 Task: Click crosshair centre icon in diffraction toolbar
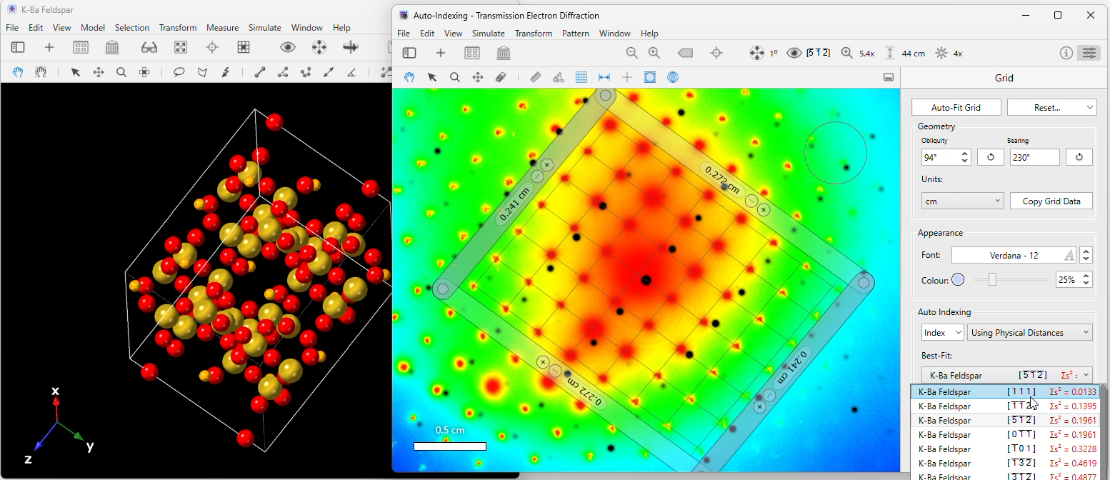click(716, 53)
